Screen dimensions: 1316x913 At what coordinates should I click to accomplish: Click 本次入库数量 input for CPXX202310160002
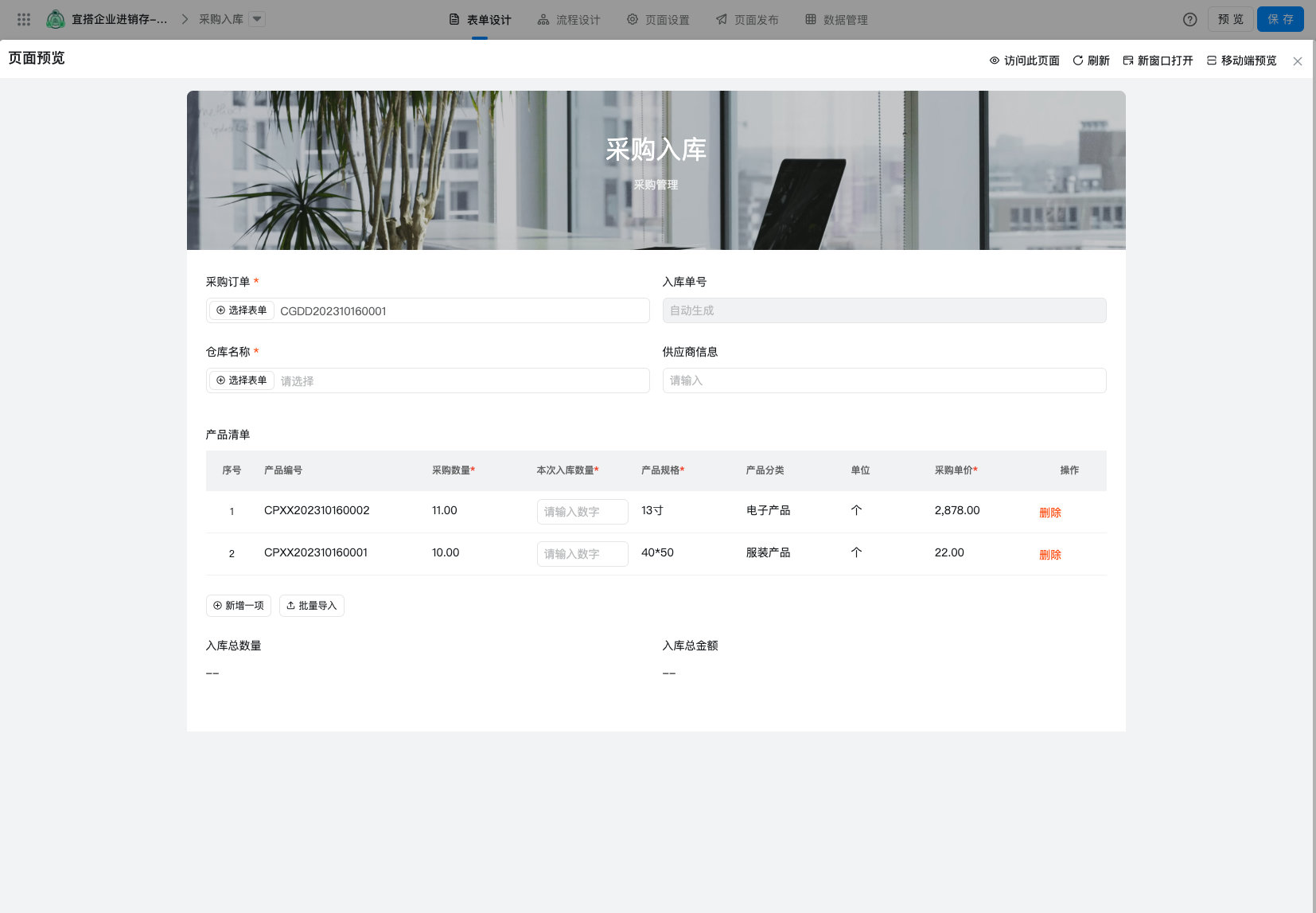(582, 512)
